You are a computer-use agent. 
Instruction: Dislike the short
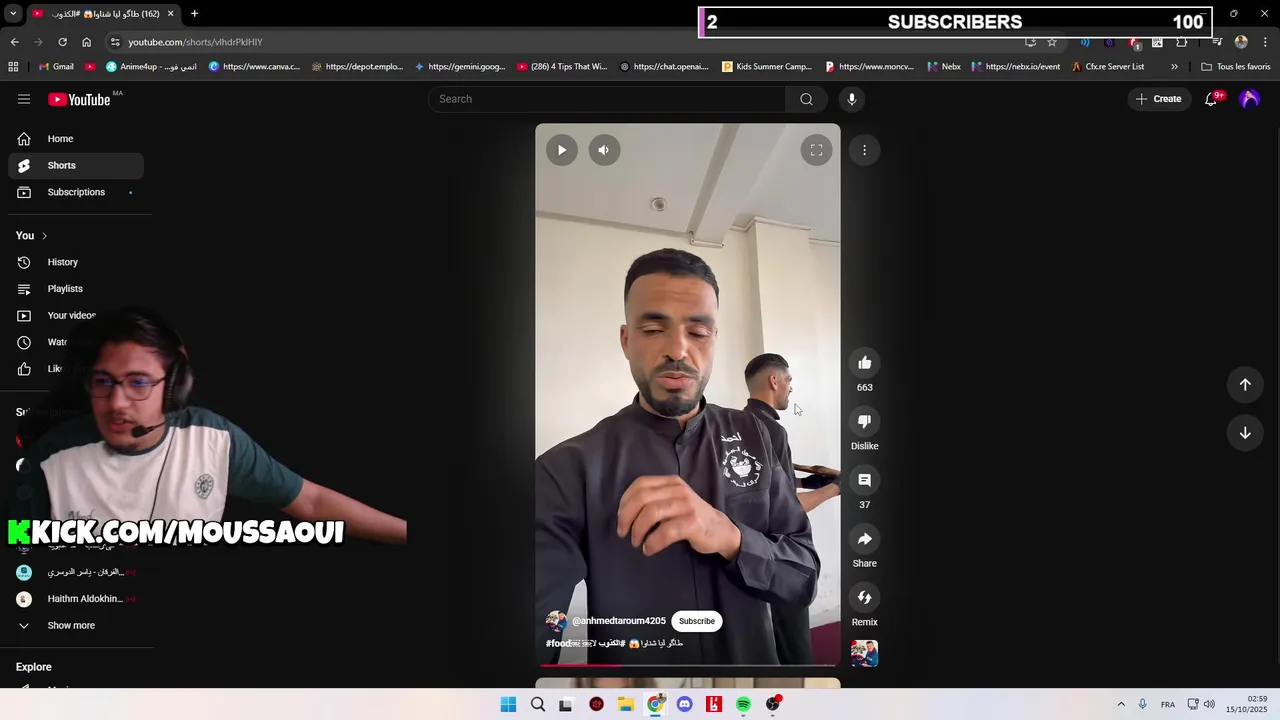(x=865, y=422)
